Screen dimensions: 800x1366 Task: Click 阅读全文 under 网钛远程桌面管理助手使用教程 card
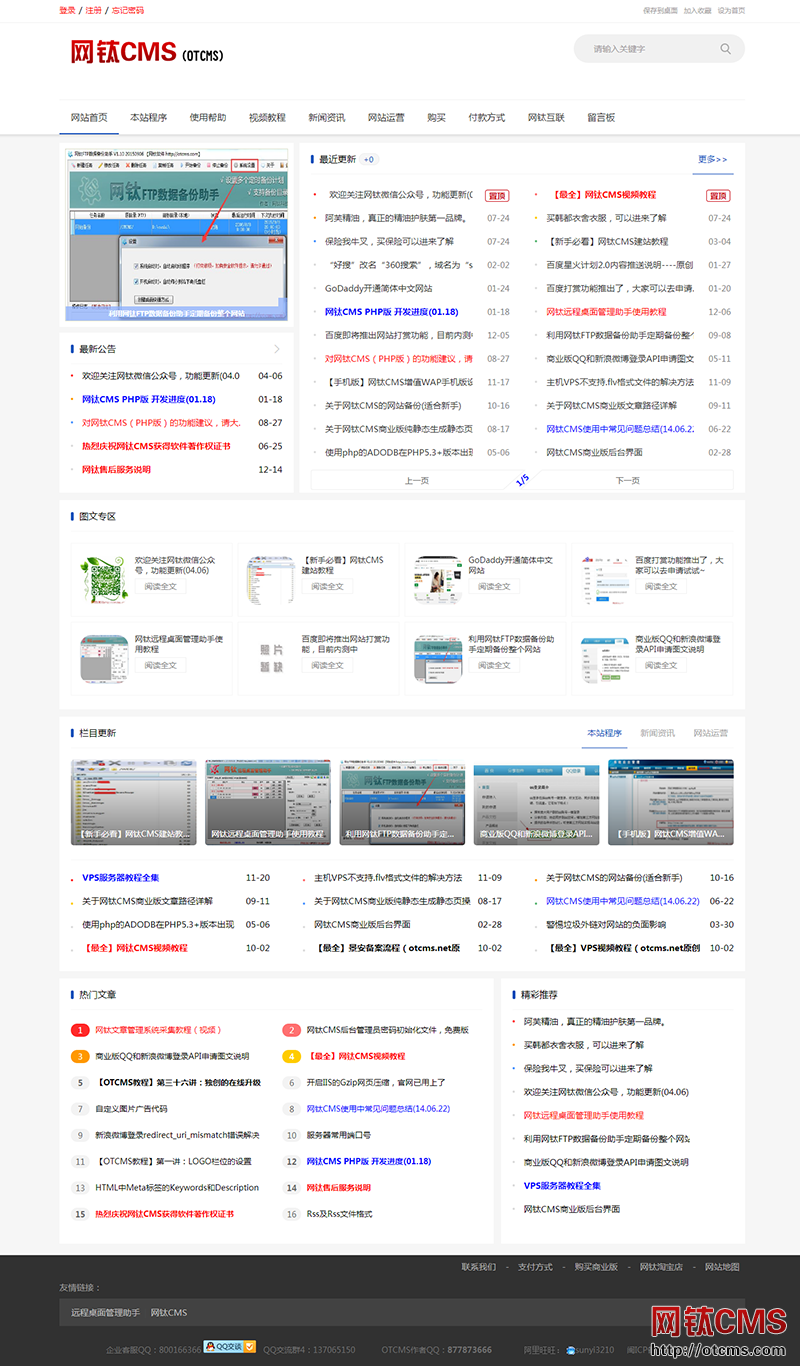click(x=161, y=665)
